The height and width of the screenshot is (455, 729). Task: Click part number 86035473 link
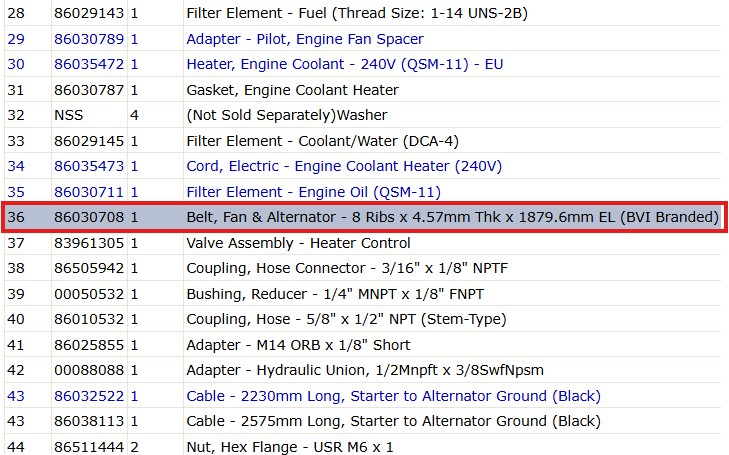coord(89,166)
